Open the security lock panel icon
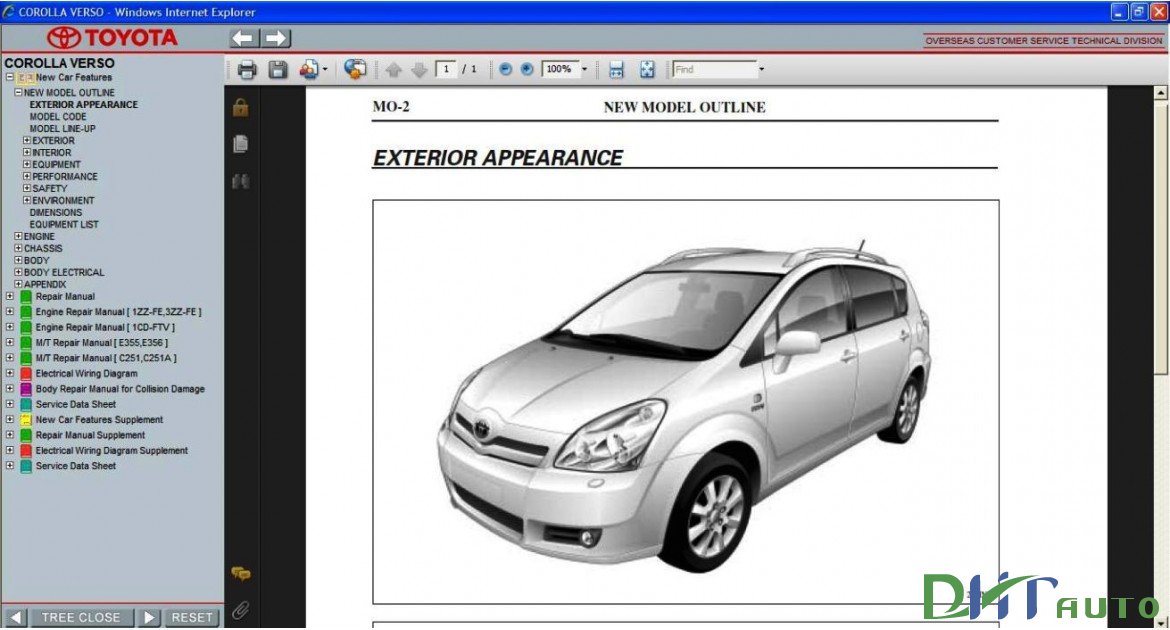1170x630 pixels. click(x=240, y=107)
